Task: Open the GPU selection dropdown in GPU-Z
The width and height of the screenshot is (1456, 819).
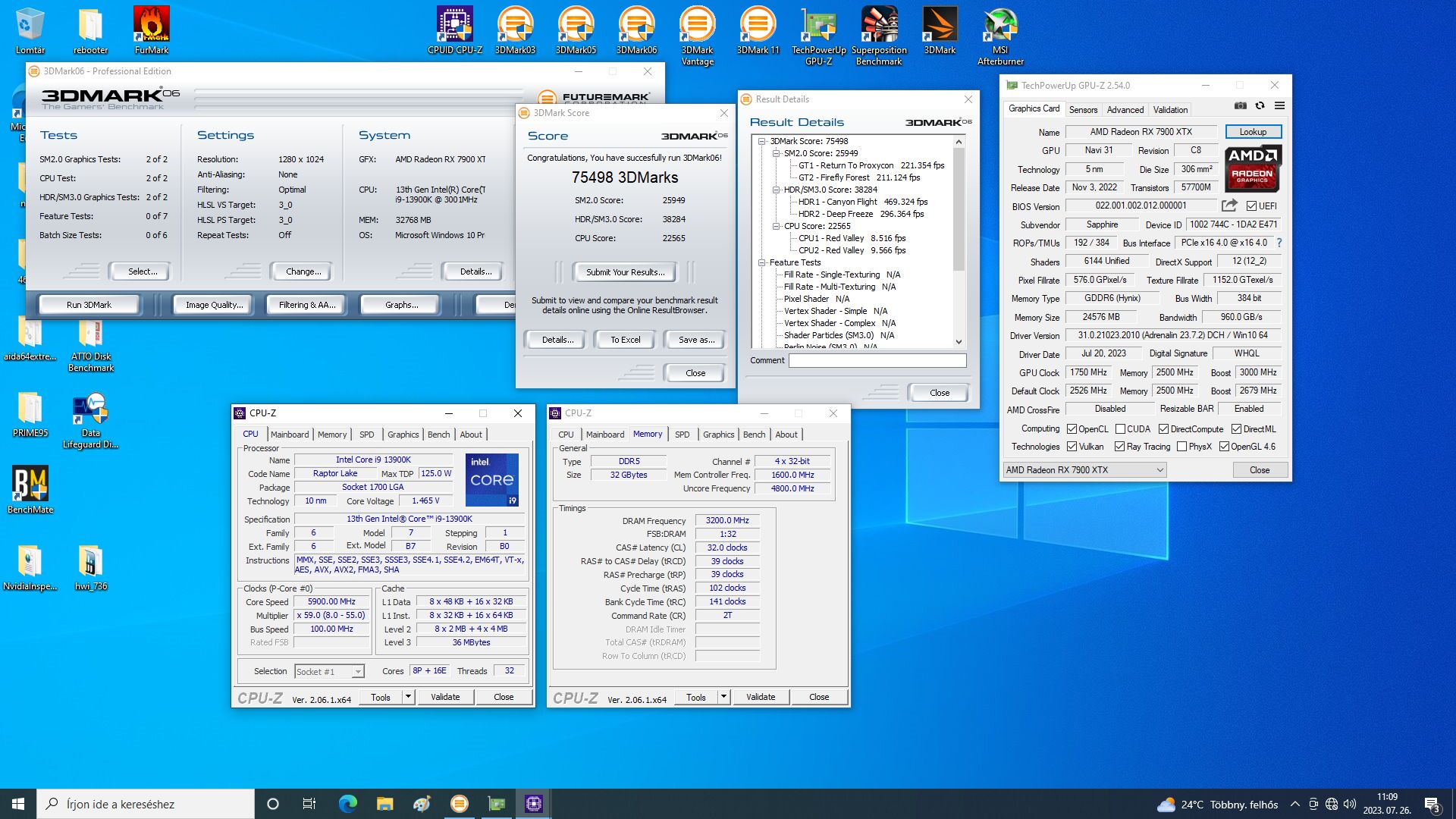Action: [1084, 470]
